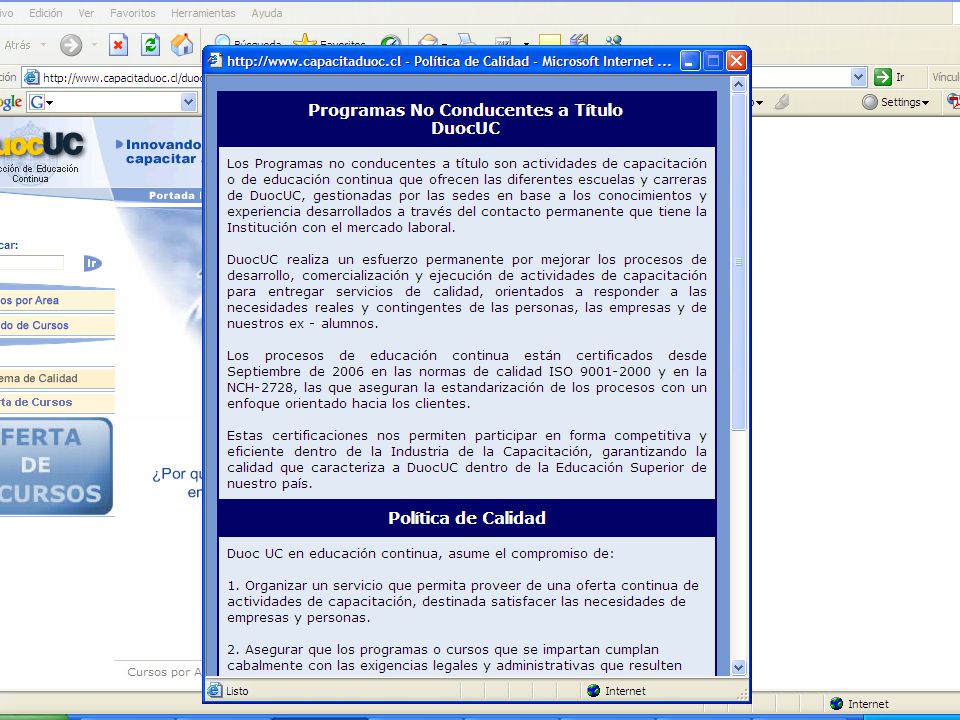The image size is (960, 720).
Task: Open the Forward button history dropdown
Action: click(94, 45)
